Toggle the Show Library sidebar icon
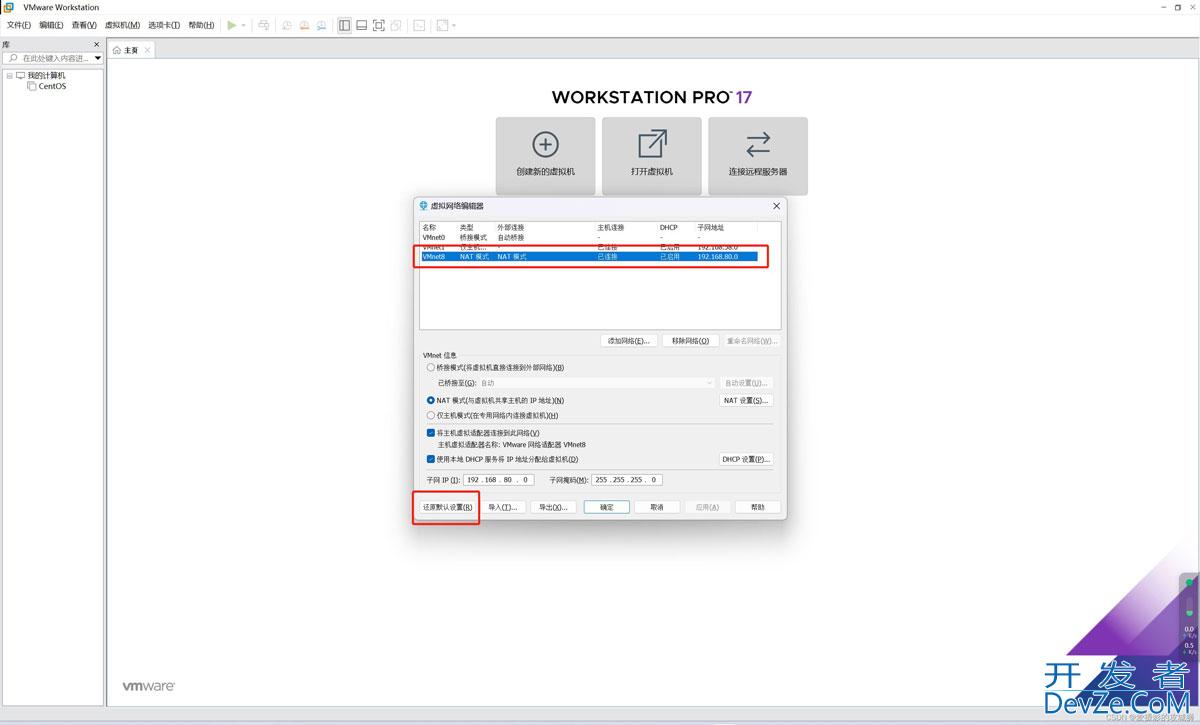This screenshot has height=725, width=1200. pos(344,25)
